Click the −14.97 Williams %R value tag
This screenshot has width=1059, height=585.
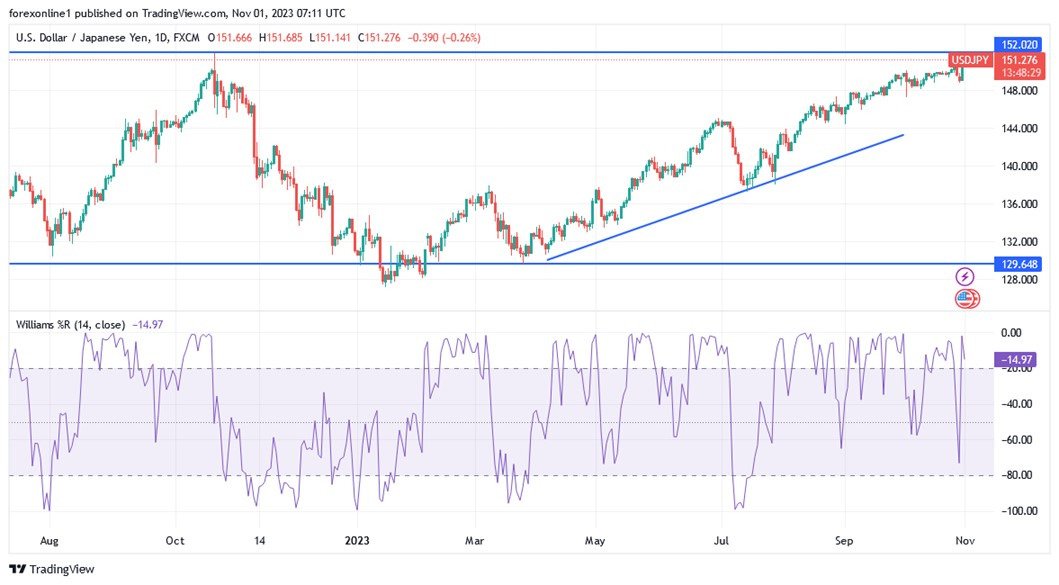1017,357
